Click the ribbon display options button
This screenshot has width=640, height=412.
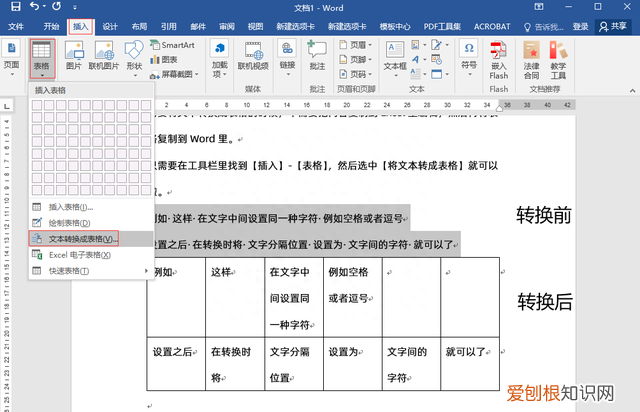(x=539, y=7)
